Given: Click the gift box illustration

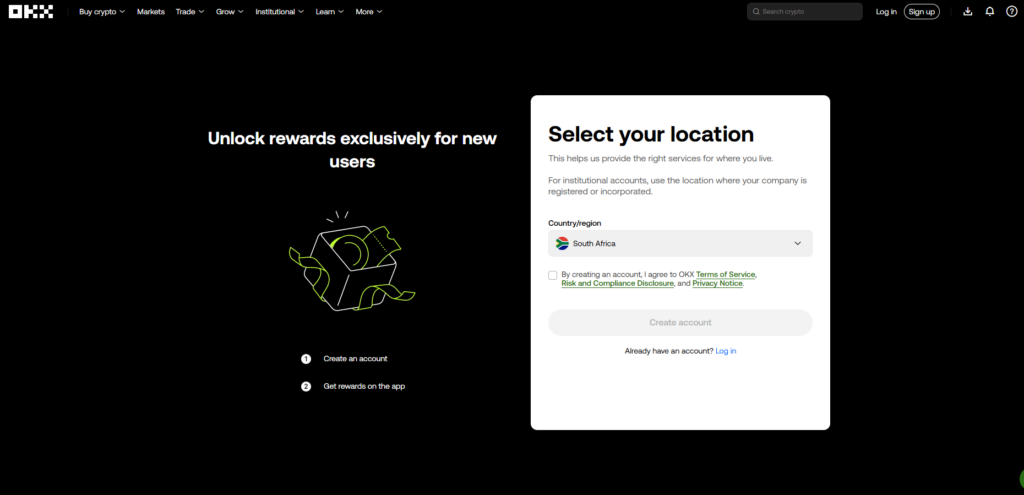Looking at the screenshot, I should [x=351, y=261].
